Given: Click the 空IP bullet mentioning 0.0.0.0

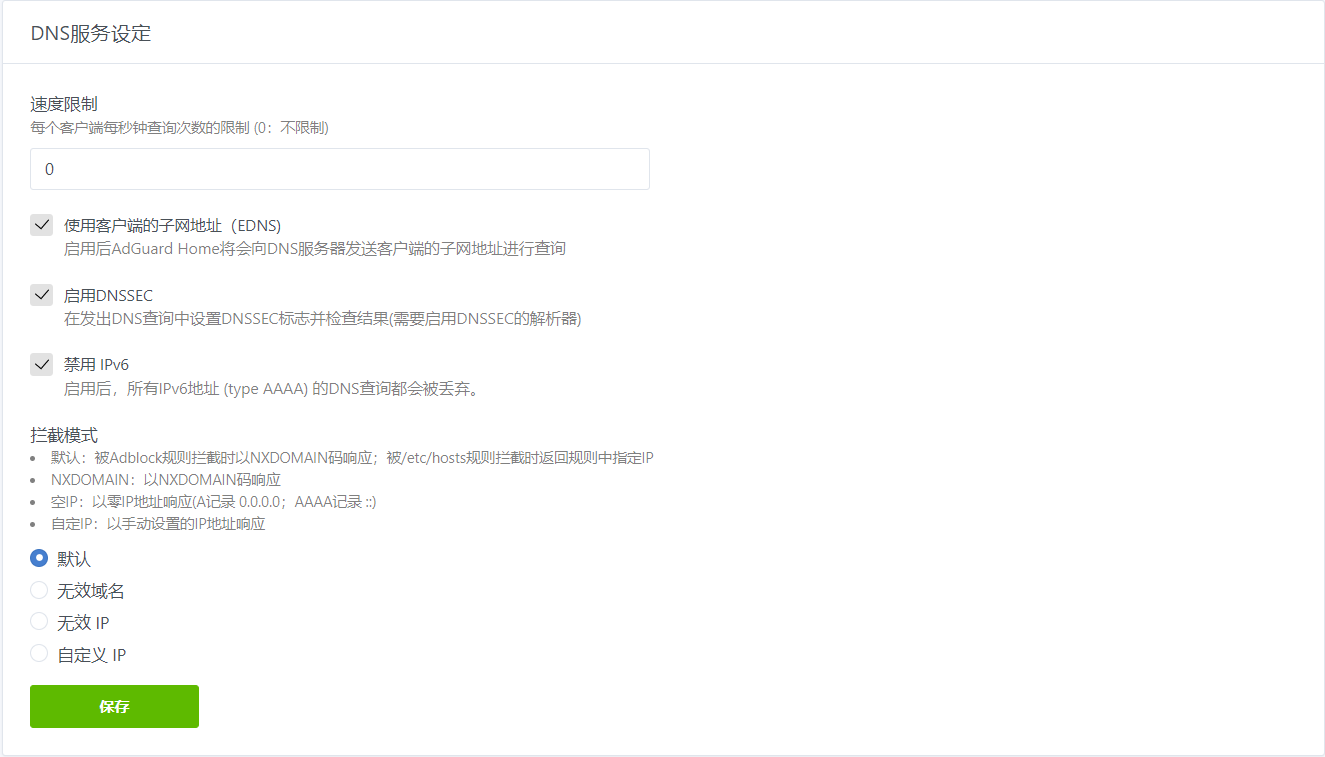Looking at the screenshot, I should 213,502.
